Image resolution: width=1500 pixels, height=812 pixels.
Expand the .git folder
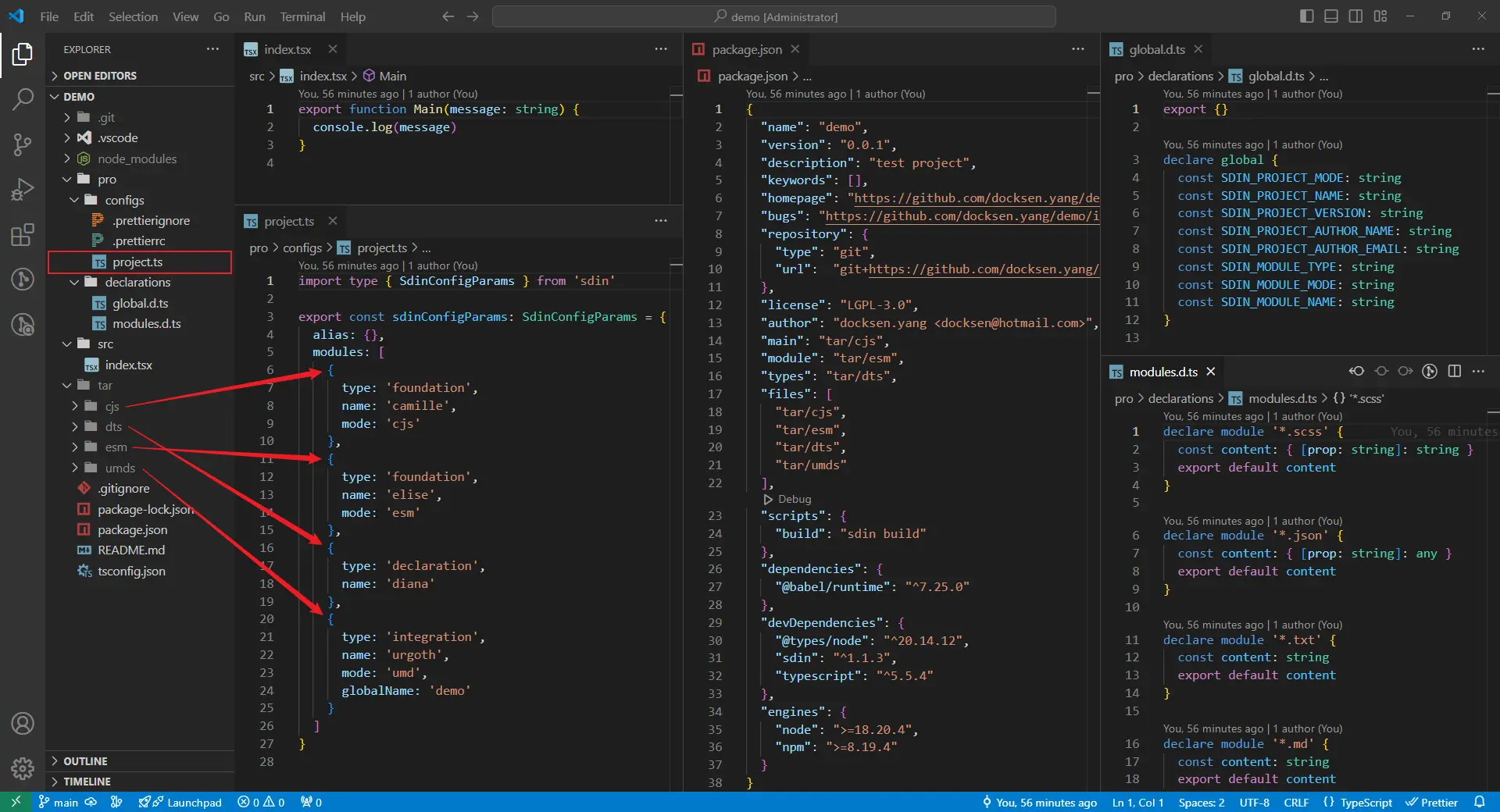[x=140, y=117]
